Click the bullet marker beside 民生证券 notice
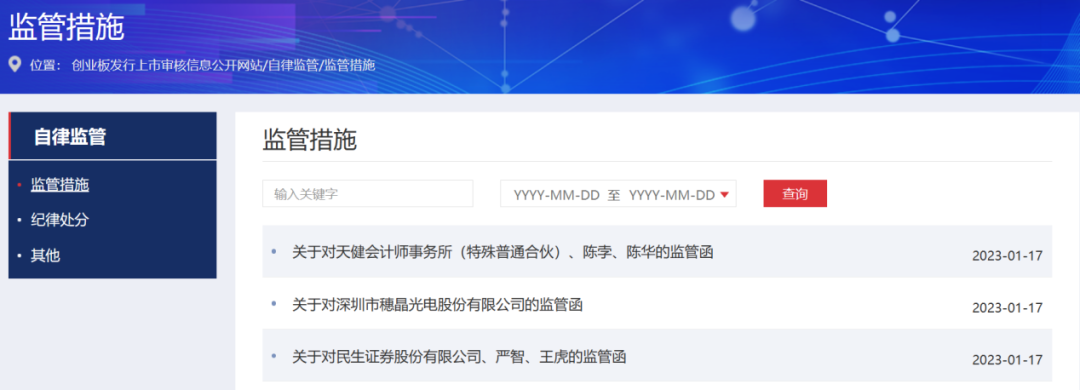 pyautogui.click(x=274, y=356)
